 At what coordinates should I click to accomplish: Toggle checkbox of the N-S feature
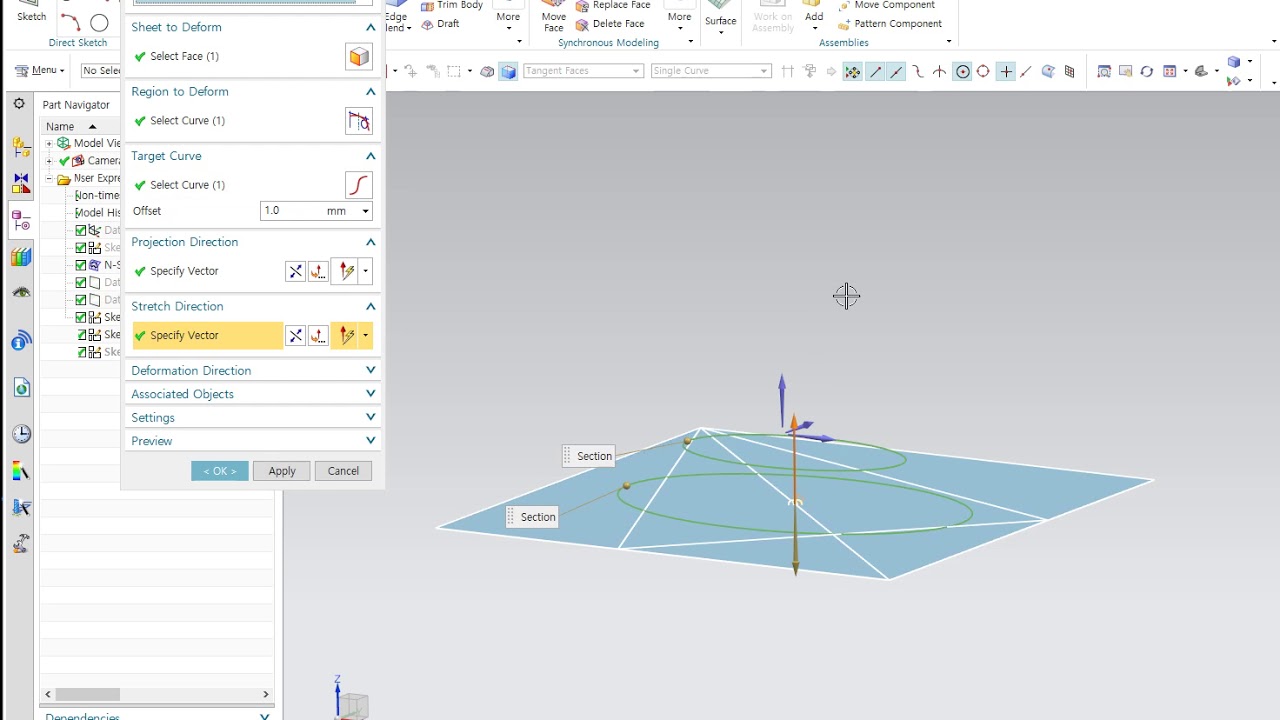(81, 265)
